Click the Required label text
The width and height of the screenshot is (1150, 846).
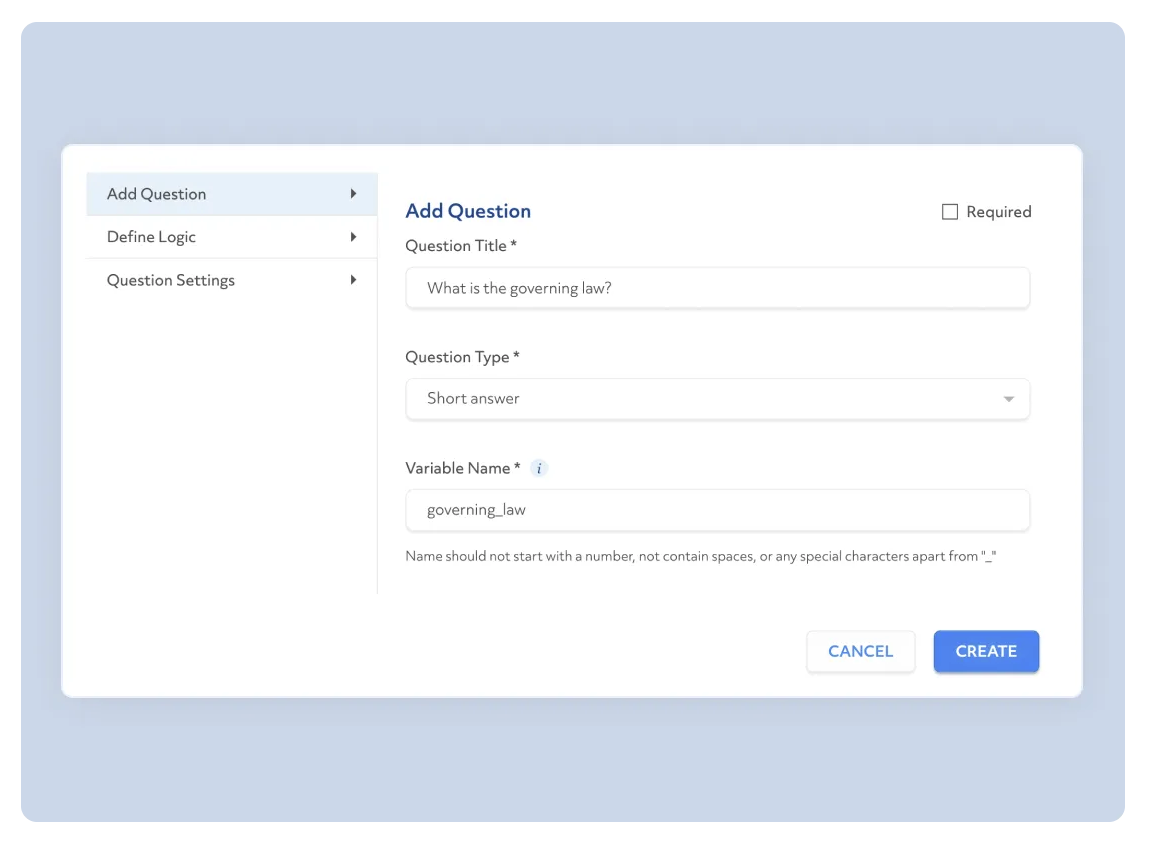point(998,212)
